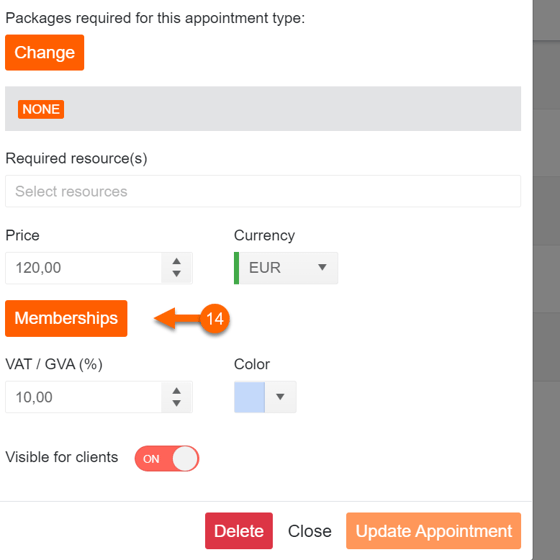The width and height of the screenshot is (560, 560).
Task: Click the red Delete button
Action: point(239,531)
